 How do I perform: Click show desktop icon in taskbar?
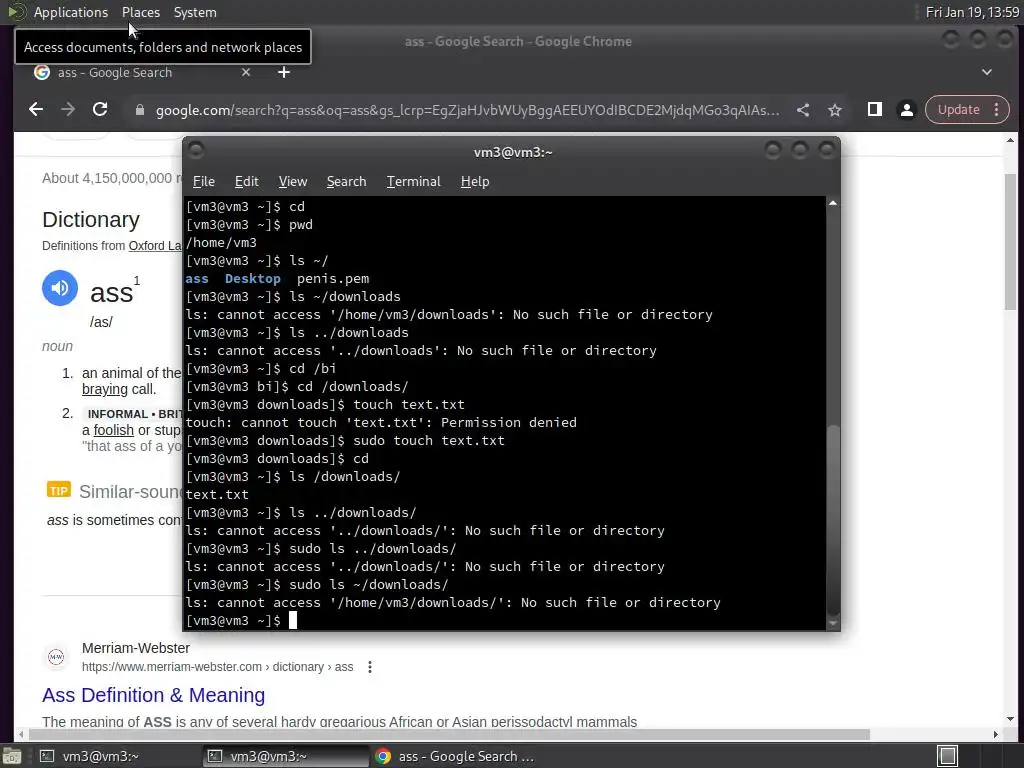[11, 756]
